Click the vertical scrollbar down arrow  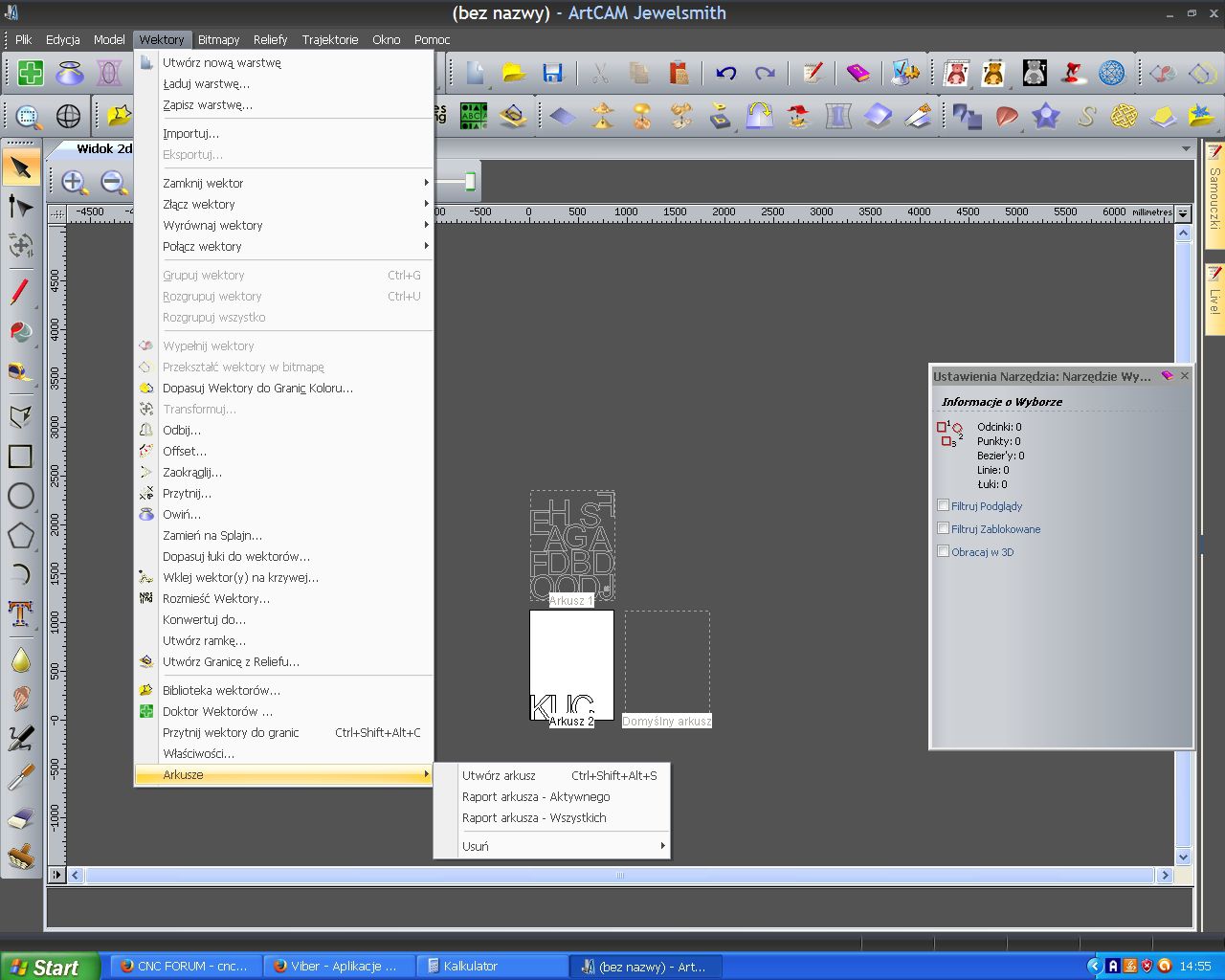1183,857
